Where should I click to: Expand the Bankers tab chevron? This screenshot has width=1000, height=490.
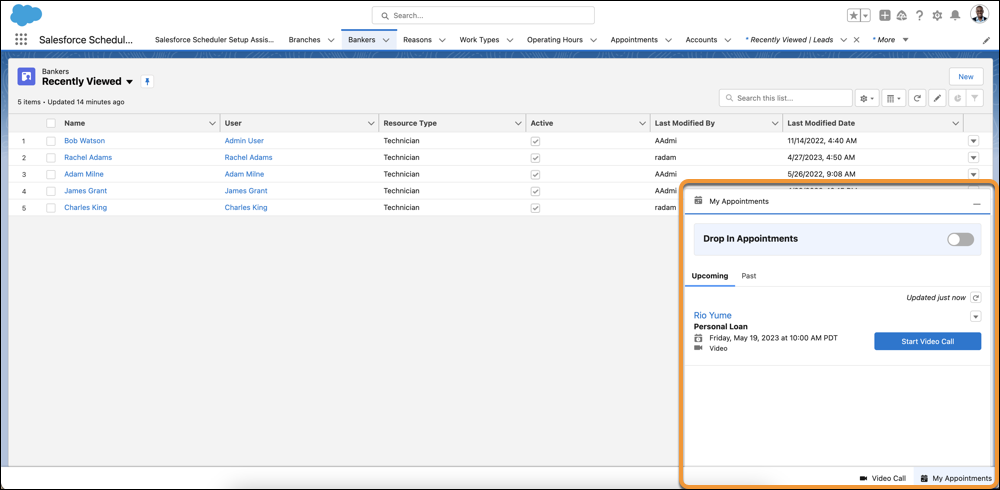click(386, 40)
